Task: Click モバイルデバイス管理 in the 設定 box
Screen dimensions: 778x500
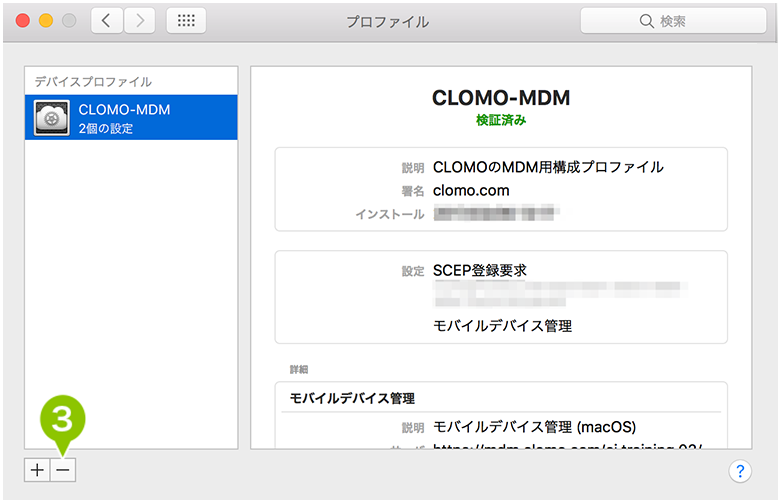Action: pyautogui.click(x=502, y=326)
